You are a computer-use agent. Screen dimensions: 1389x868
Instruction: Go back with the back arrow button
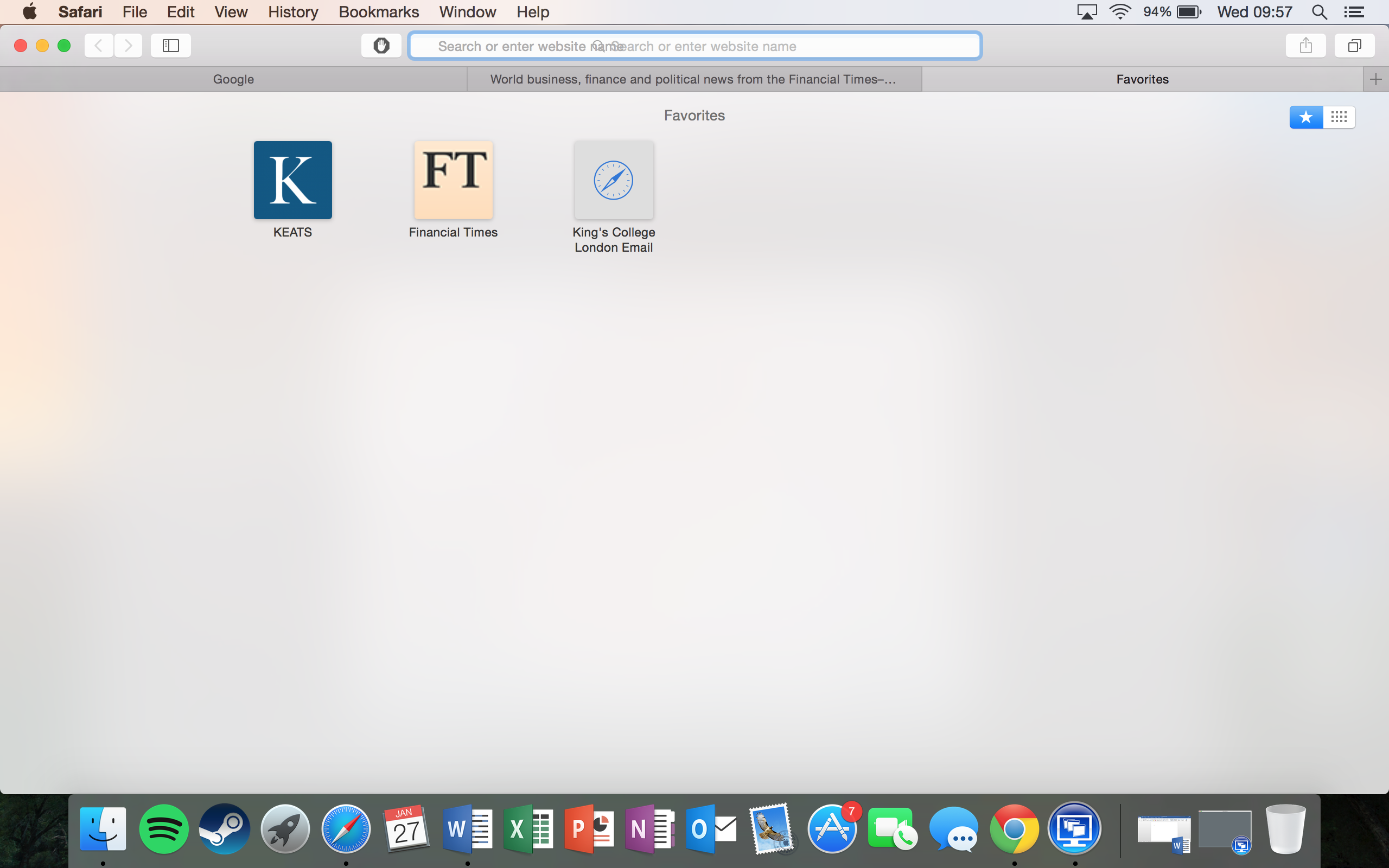(x=99, y=46)
